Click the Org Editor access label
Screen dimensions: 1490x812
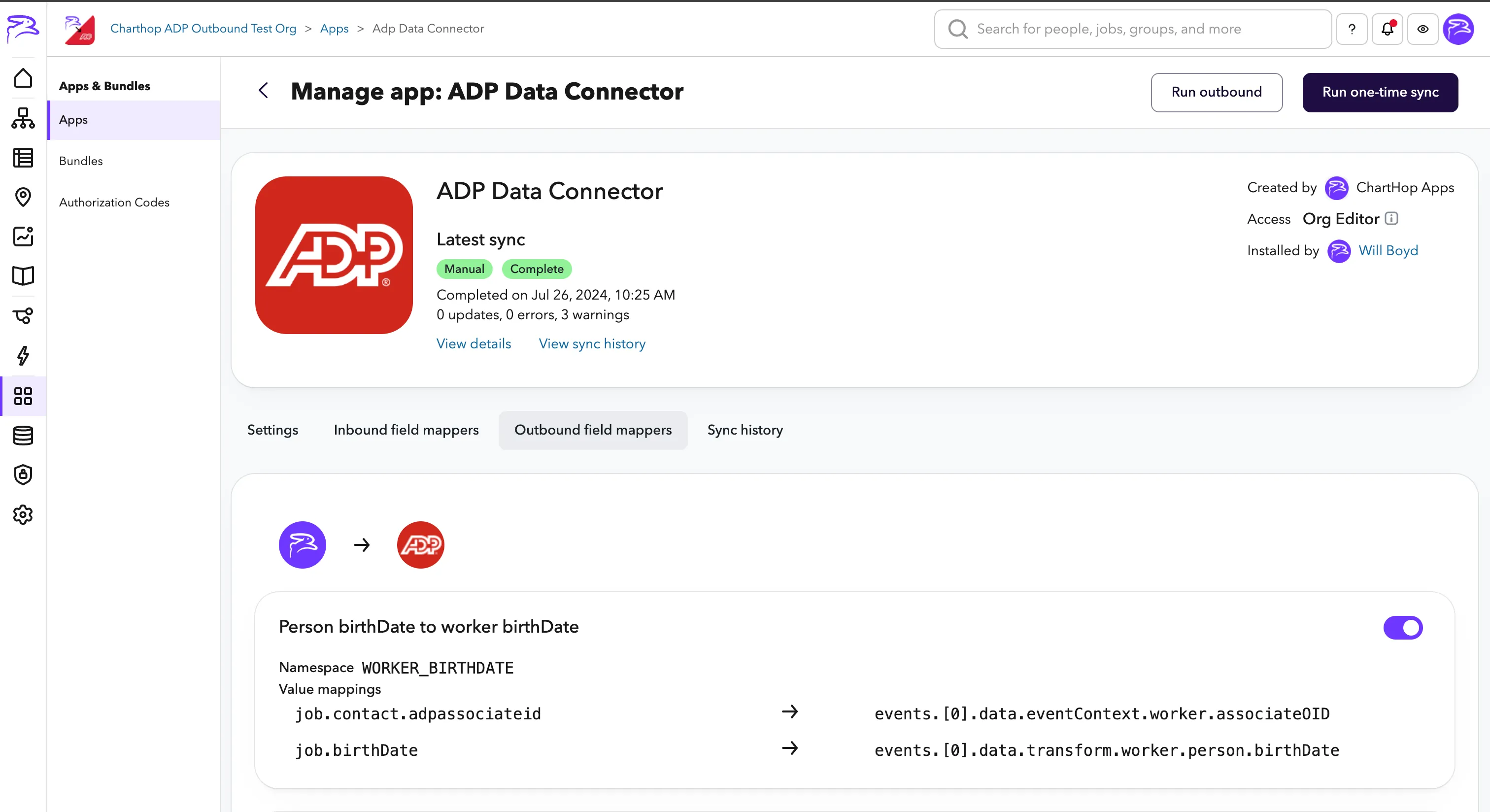[x=1341, y=219]
